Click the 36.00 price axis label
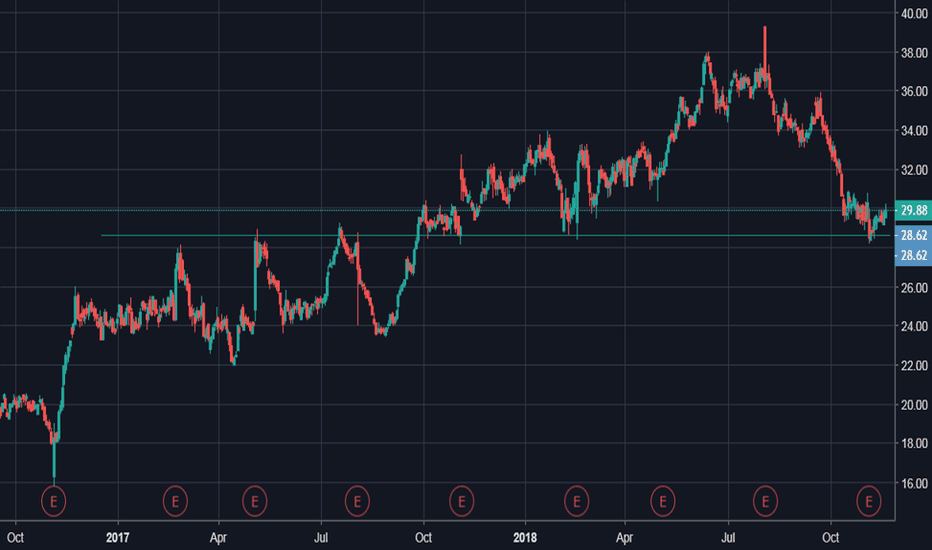The height and width of the screenshot is (550, 932). [x=914, y=91]
